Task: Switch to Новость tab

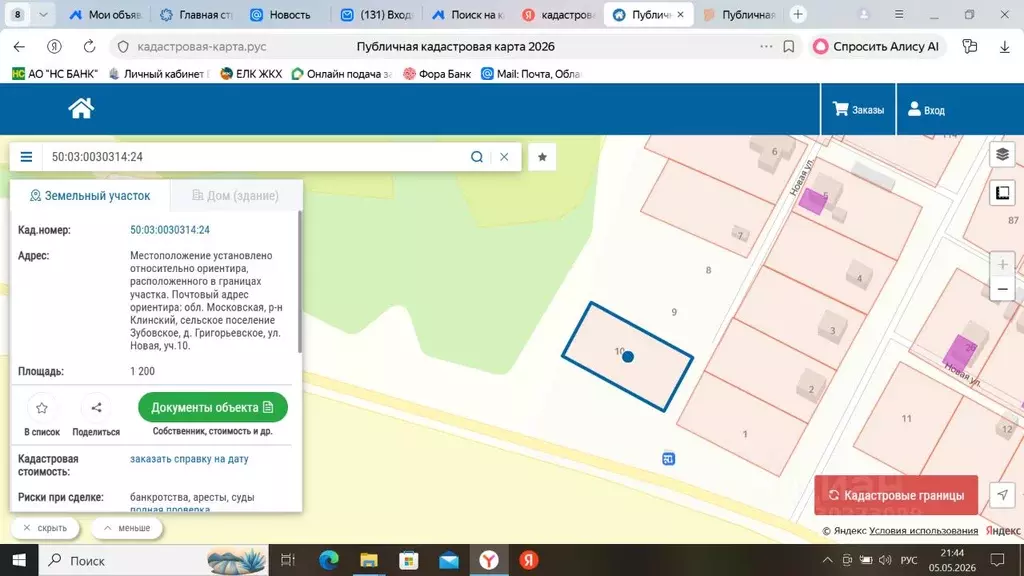Action: [285, 14]
